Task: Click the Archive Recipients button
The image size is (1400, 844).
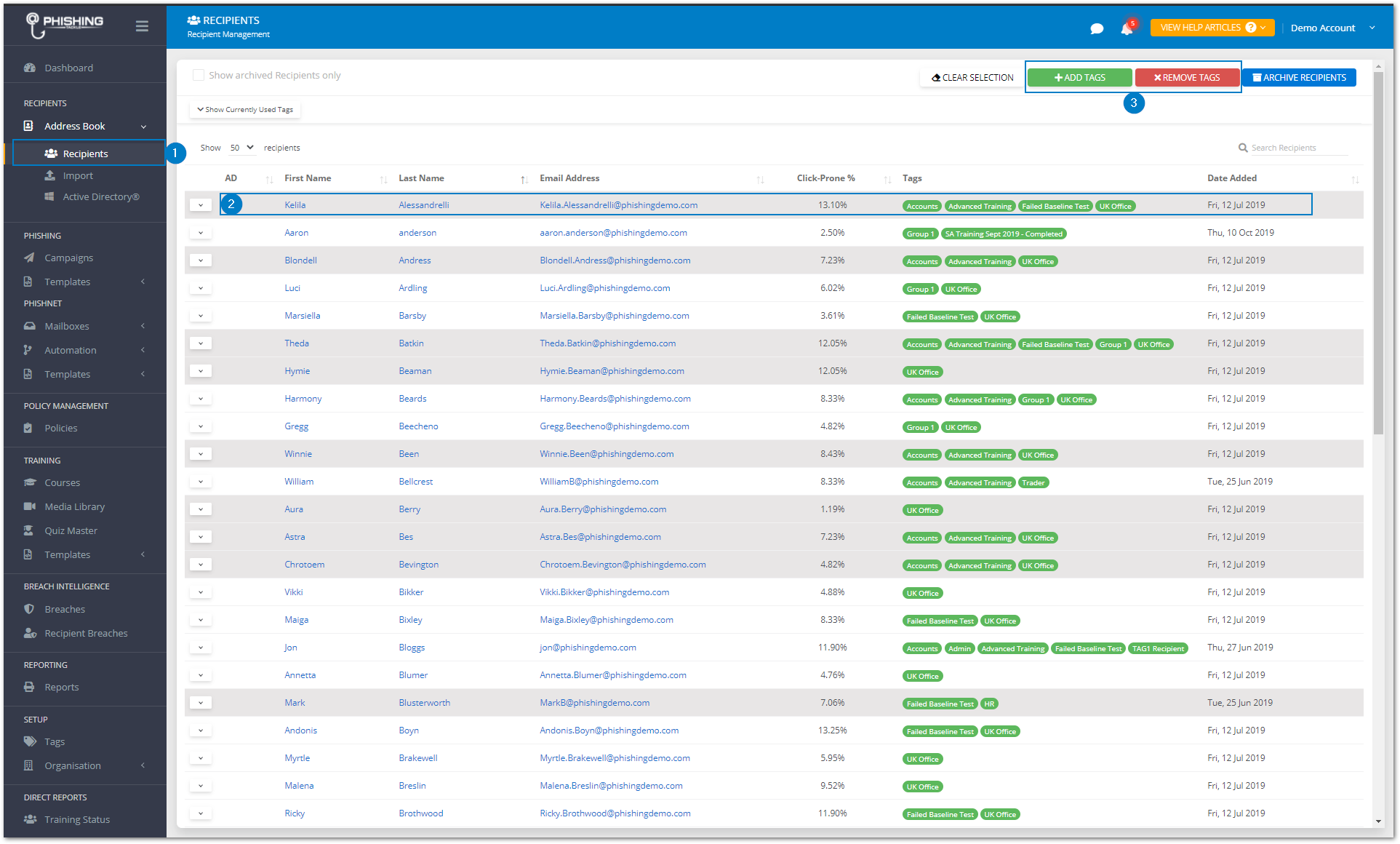Action: [x=1300, y=78]
